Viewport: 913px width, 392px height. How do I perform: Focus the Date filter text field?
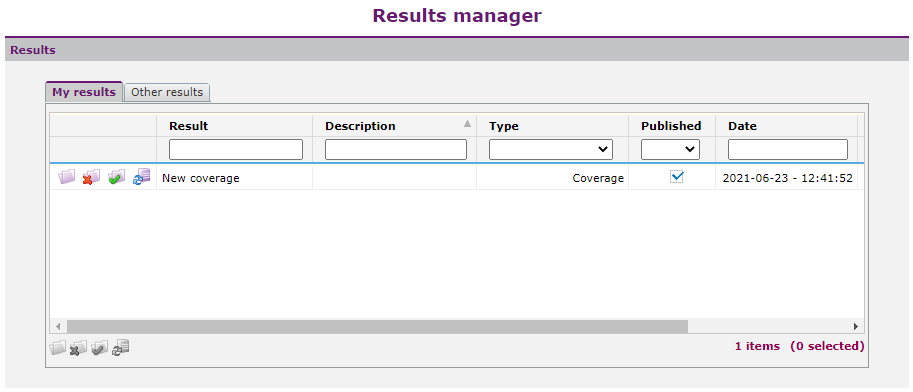[x=788, y=149]
